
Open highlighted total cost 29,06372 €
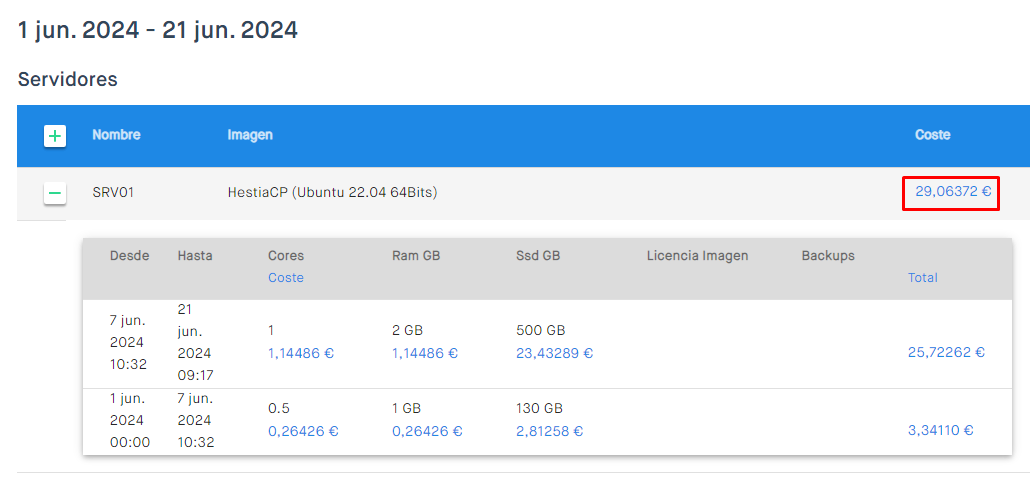[953, 192]
